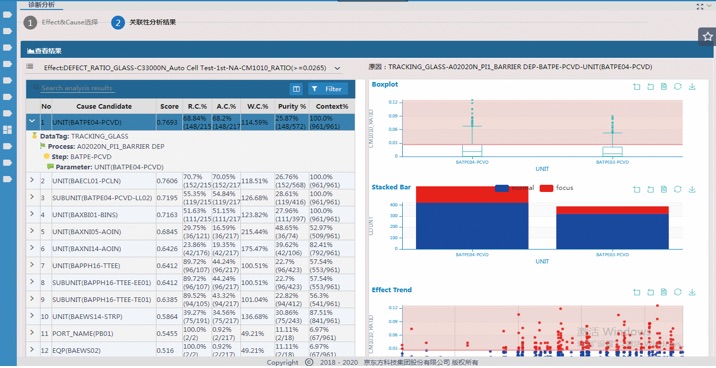Open the Boxplot data view icon
The height and width of the screenshot is (368, 716).
664,87
